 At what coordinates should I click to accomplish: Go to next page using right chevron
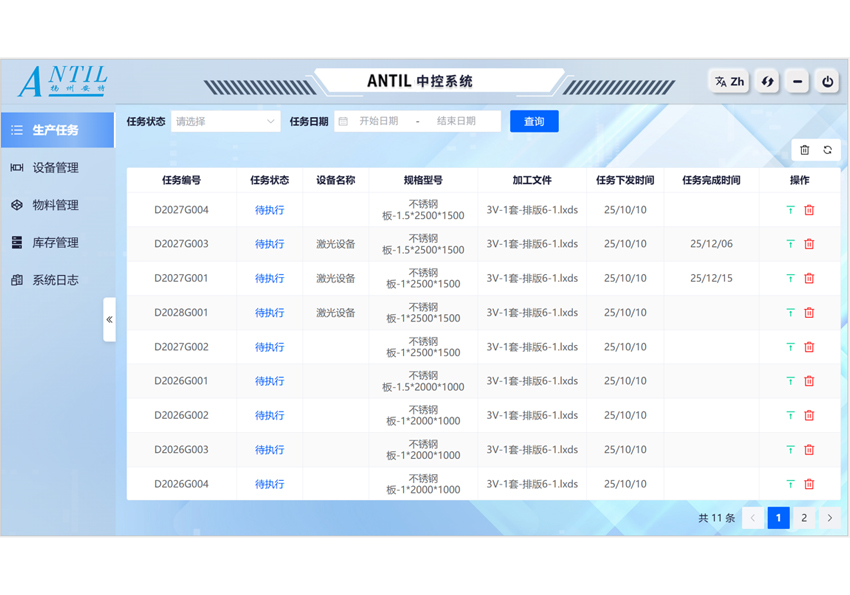click(829, 518)
